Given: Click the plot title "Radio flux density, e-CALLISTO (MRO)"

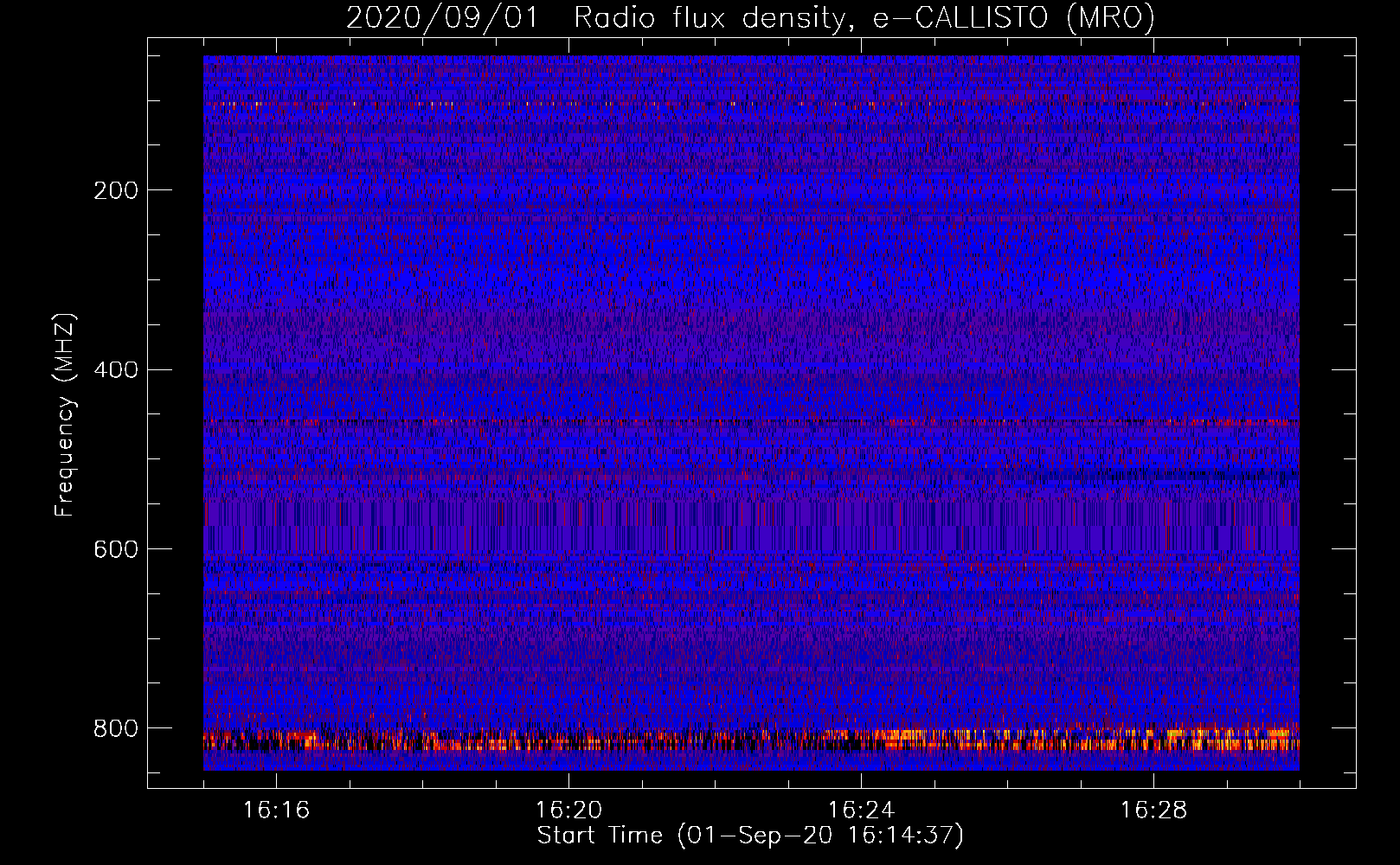Looking at the screenshot, I should click(x=864, y=18).
